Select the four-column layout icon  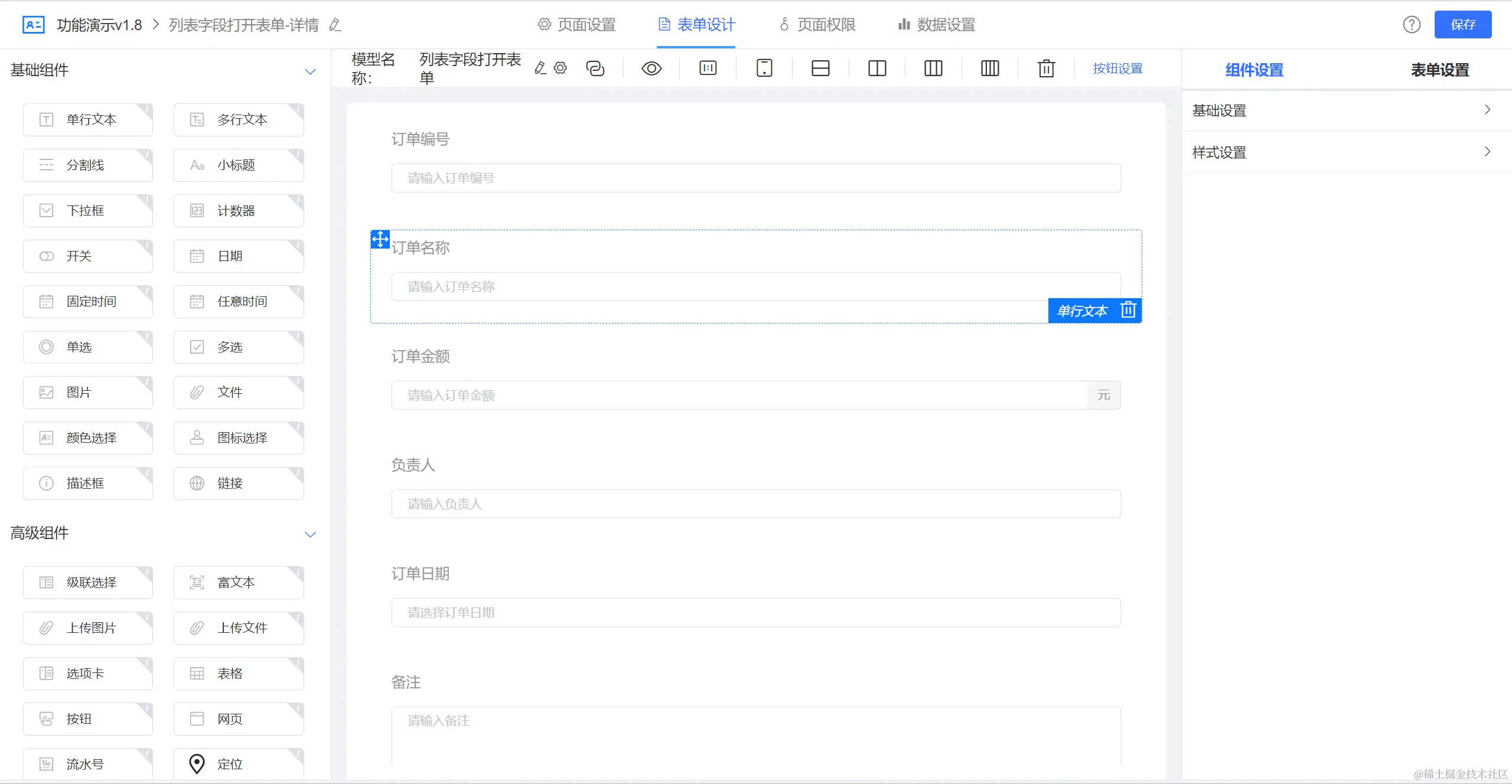coord(990,68)
